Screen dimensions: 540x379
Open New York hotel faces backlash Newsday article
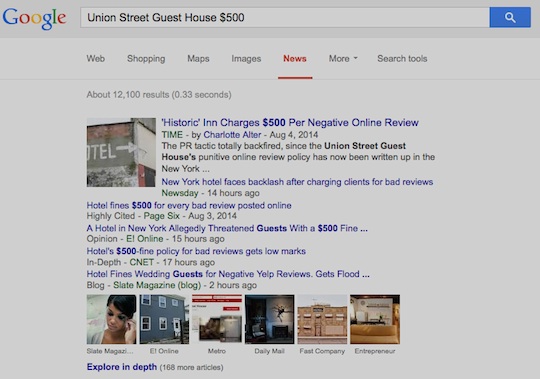[x=297, y=182]
